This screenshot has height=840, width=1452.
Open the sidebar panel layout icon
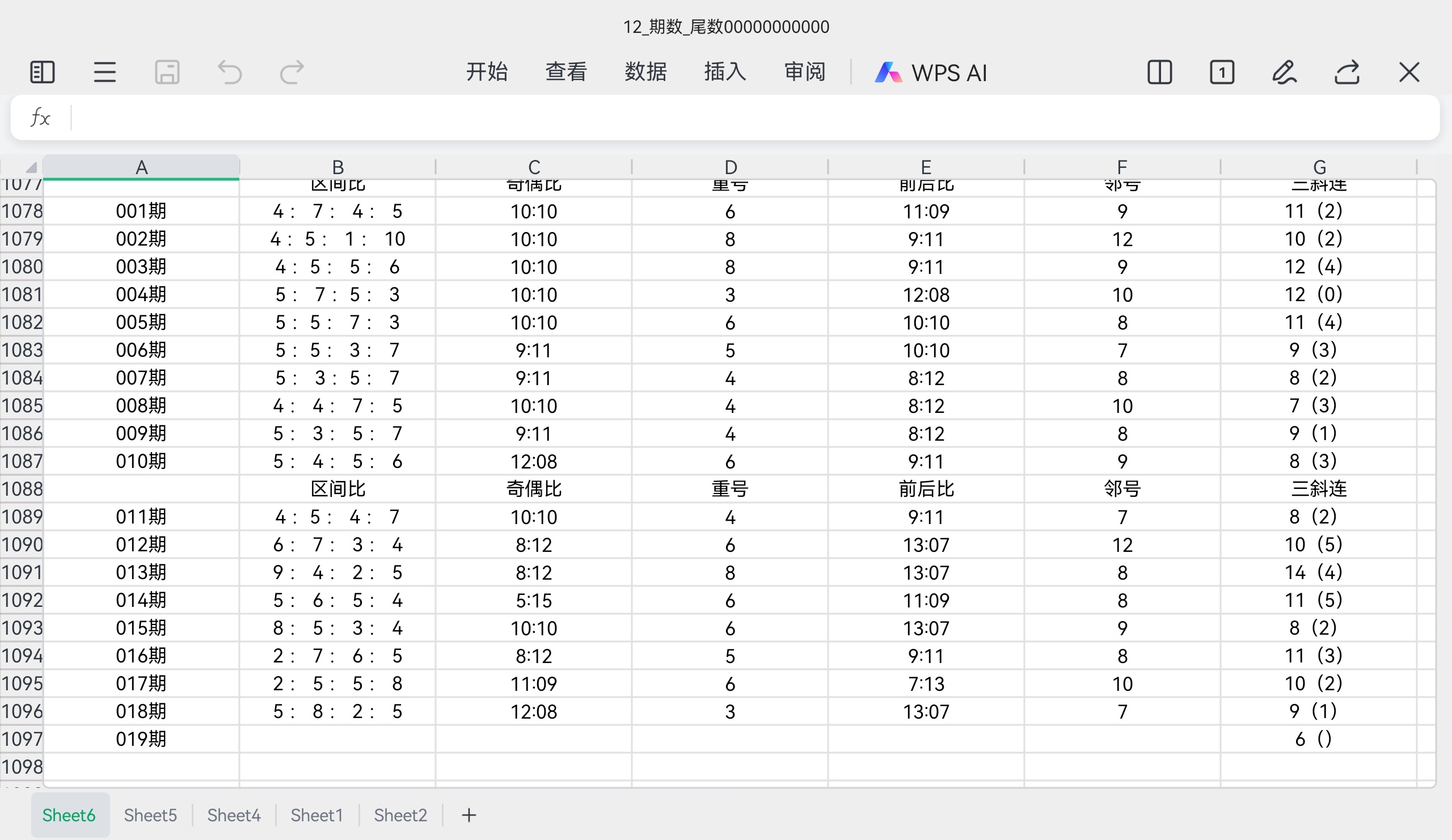42,73
